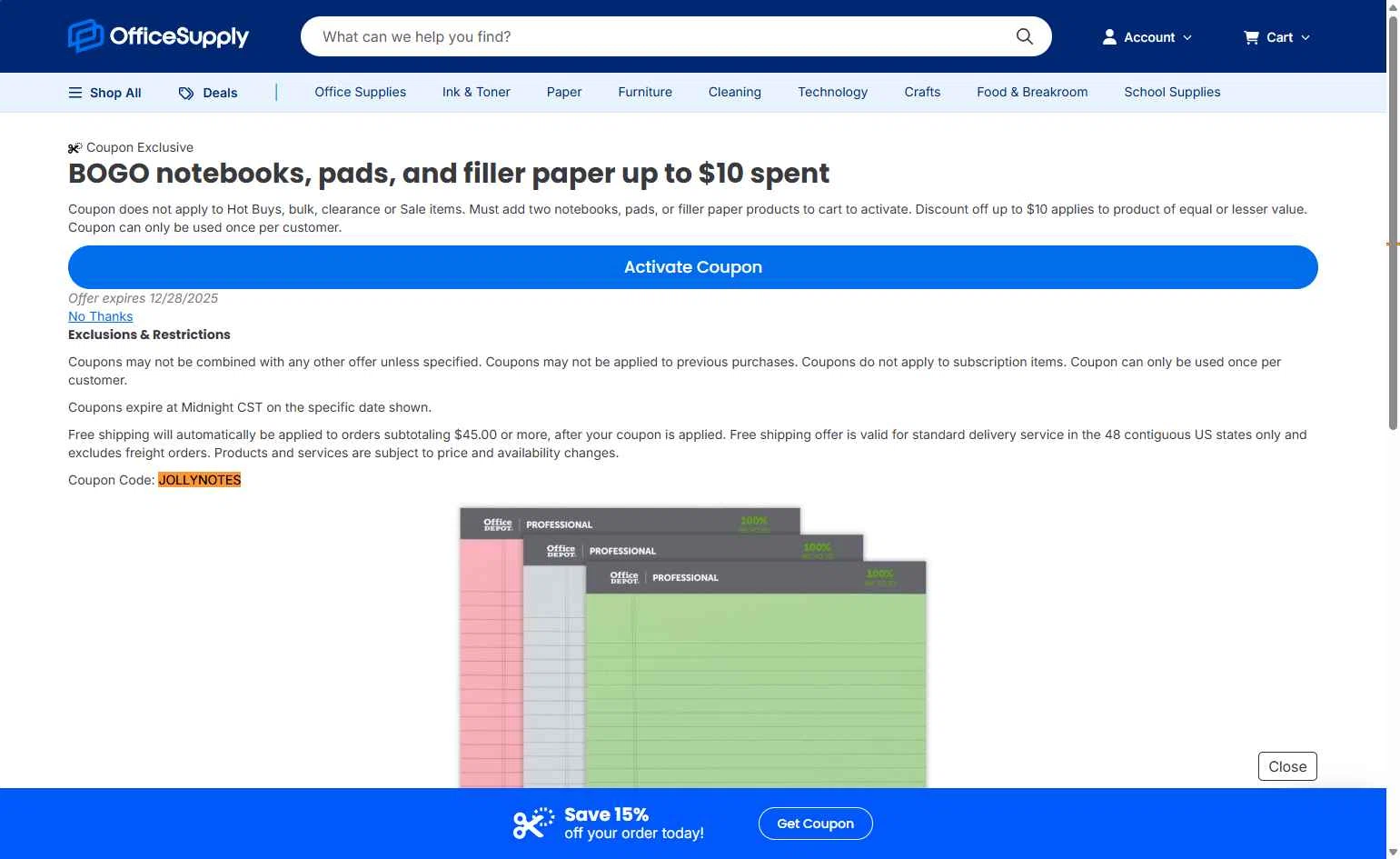The image size is (1400, 859).
Task: Open the Office Supplies category
Action: point(361,92)
